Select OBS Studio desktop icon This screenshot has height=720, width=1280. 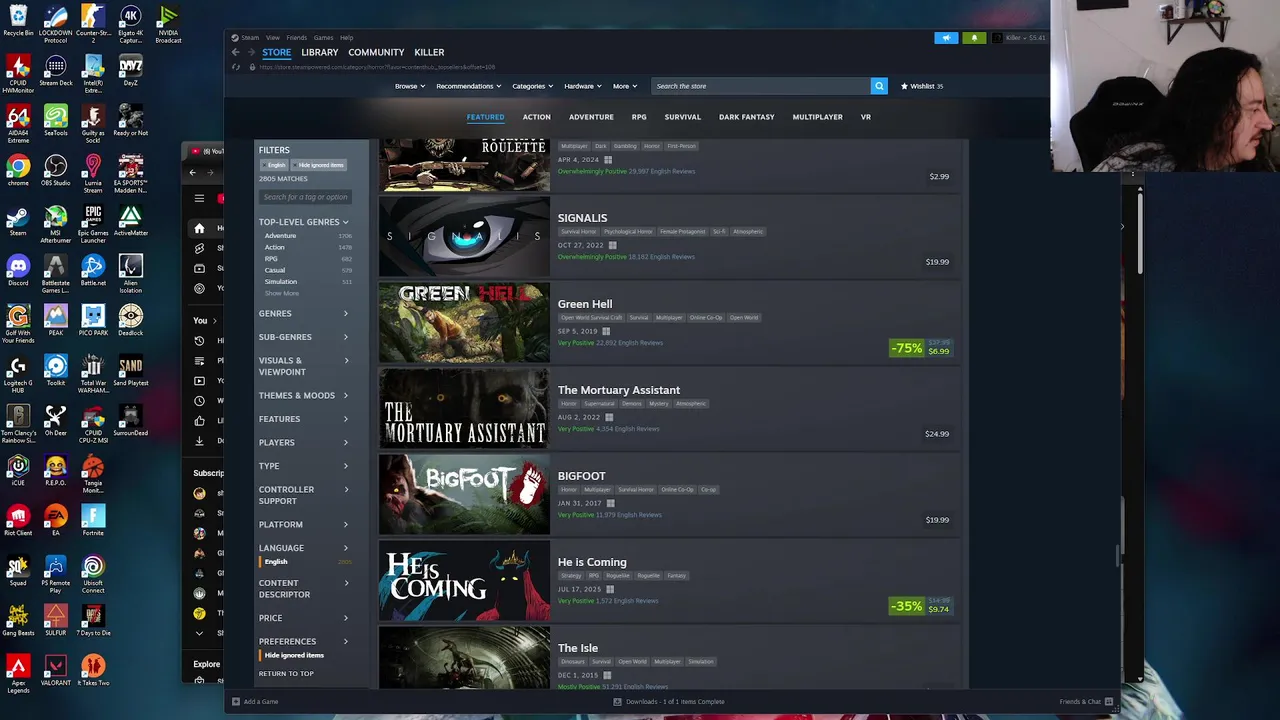tap(56, 171)
